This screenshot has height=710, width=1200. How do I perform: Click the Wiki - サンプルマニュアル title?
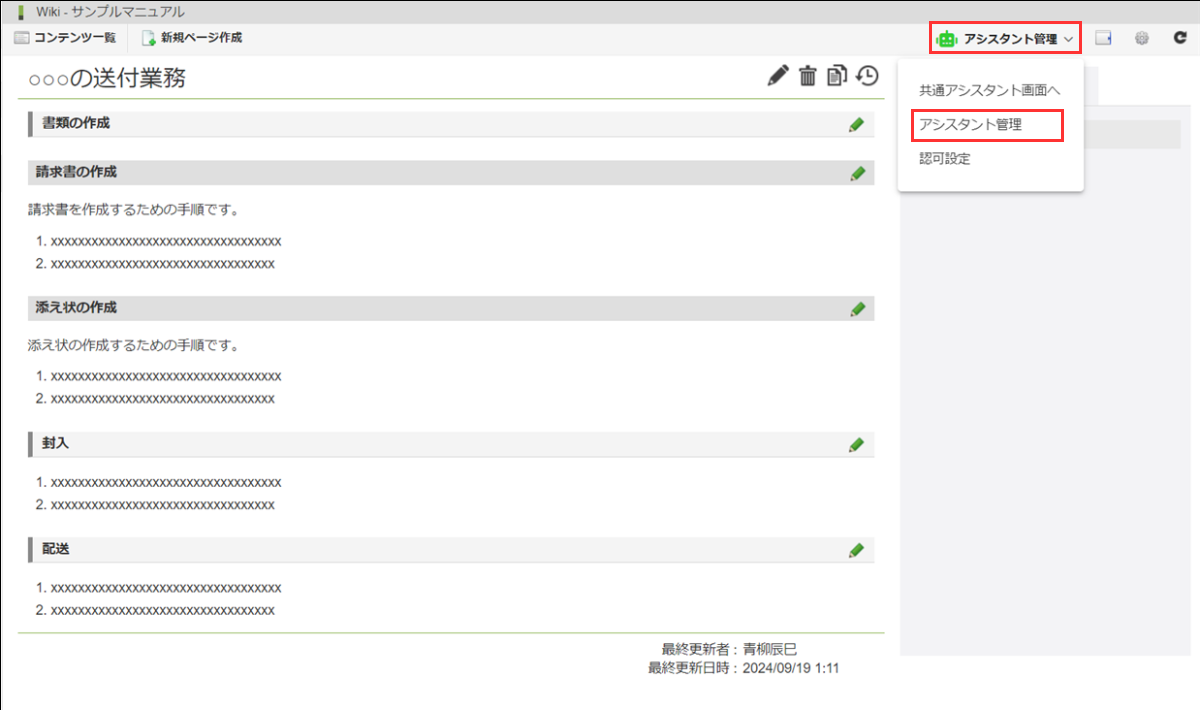[x=110, y=12]
